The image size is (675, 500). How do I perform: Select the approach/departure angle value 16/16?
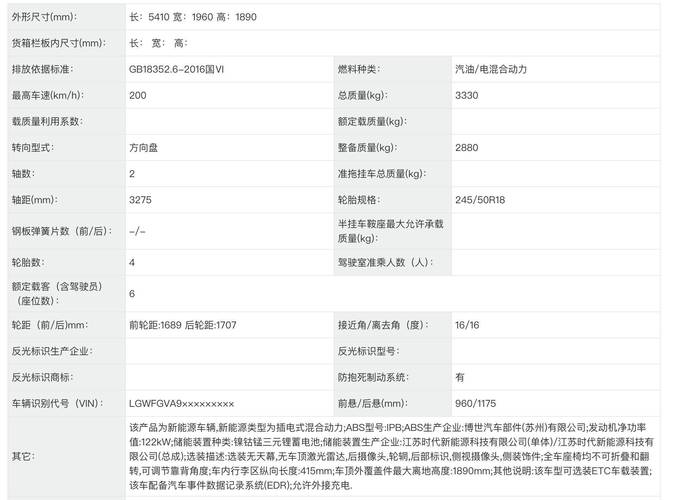[x=467, y=325]
